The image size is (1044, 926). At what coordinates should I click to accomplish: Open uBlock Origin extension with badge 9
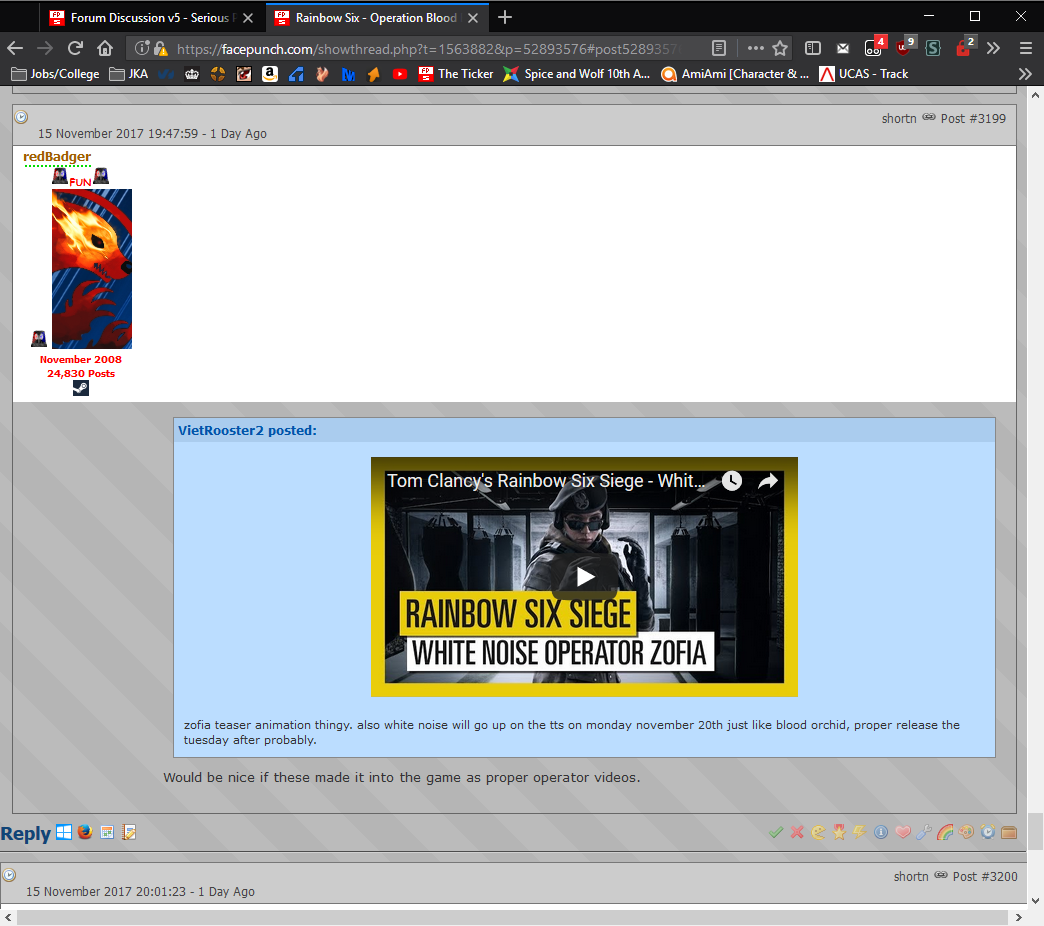coord(904,47)
